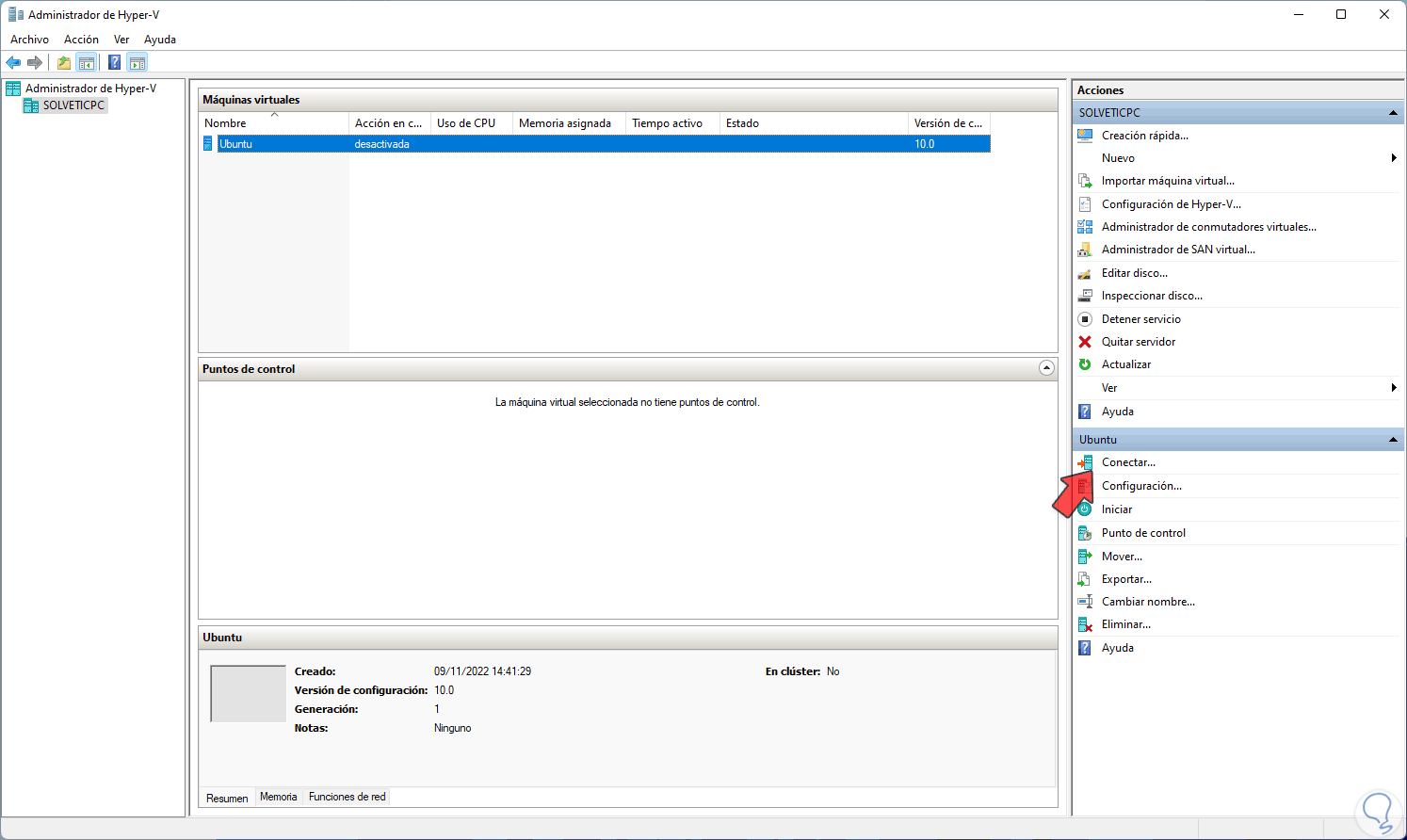Click the Eliminar icon for Ubuntu
Image resolution: width=1407 pixels, height=840 pixels.
(x=1085, y=624)
